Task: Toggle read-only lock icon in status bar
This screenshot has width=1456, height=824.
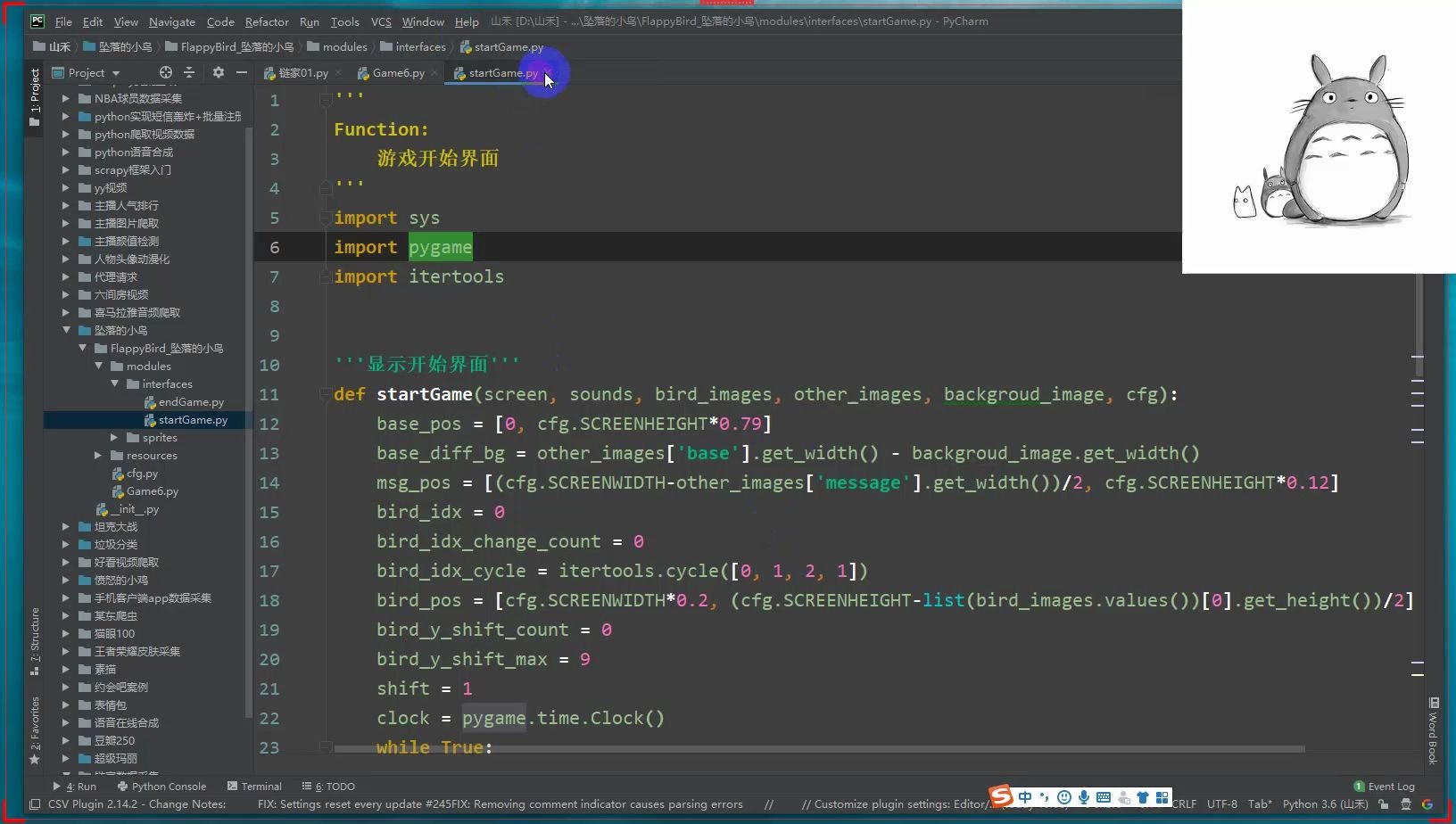Action: [1383, 804]
